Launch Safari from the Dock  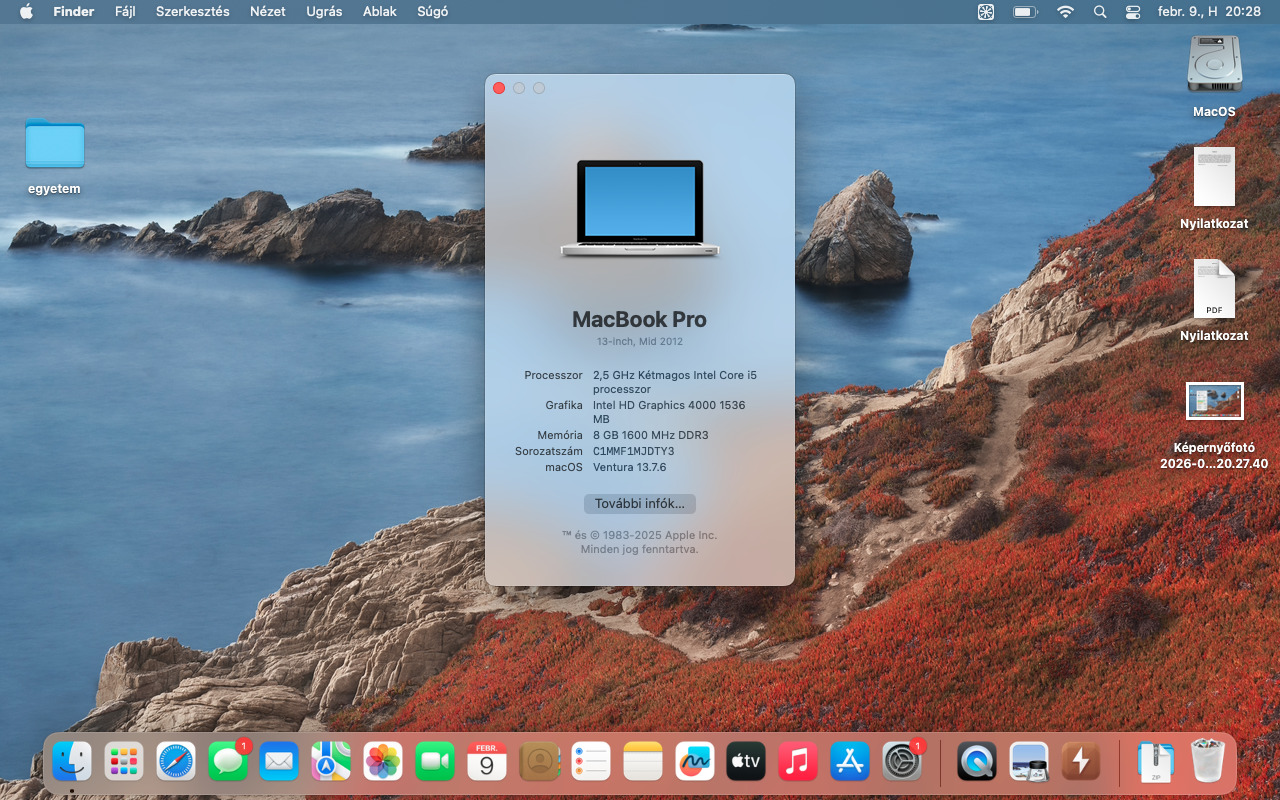(176, 762)
